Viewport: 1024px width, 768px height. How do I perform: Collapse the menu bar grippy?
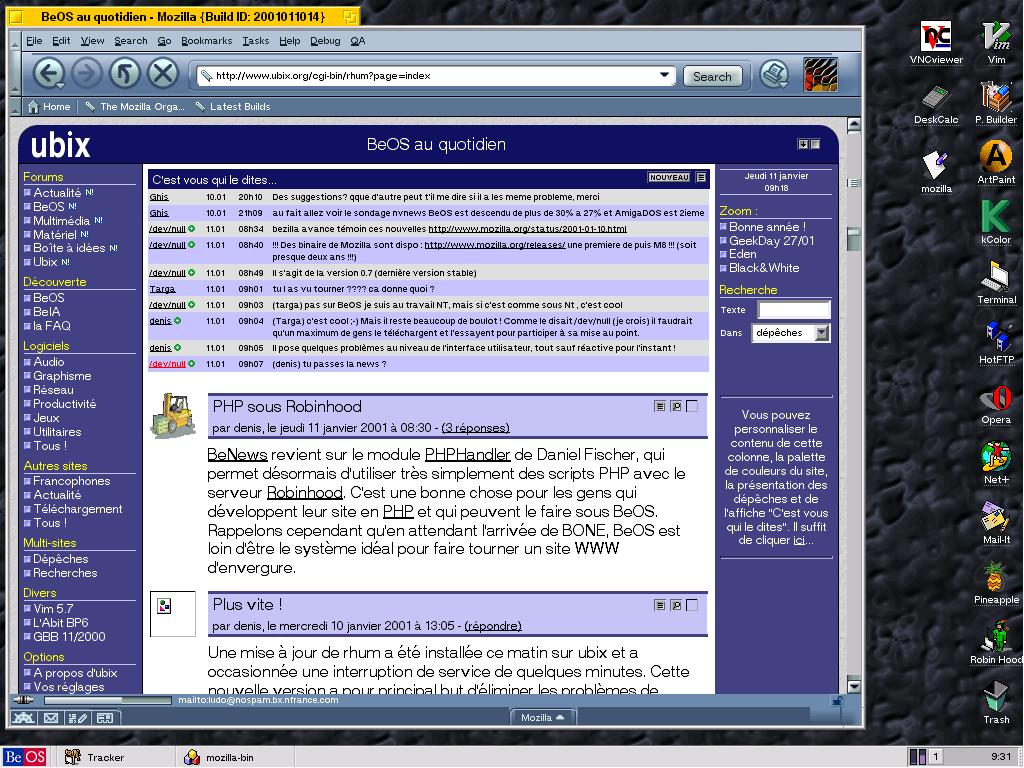(x=16, y=40)
